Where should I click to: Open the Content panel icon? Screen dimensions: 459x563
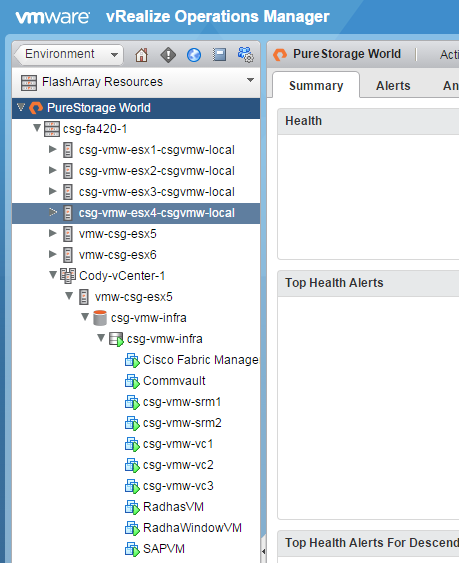coord(219,55)
